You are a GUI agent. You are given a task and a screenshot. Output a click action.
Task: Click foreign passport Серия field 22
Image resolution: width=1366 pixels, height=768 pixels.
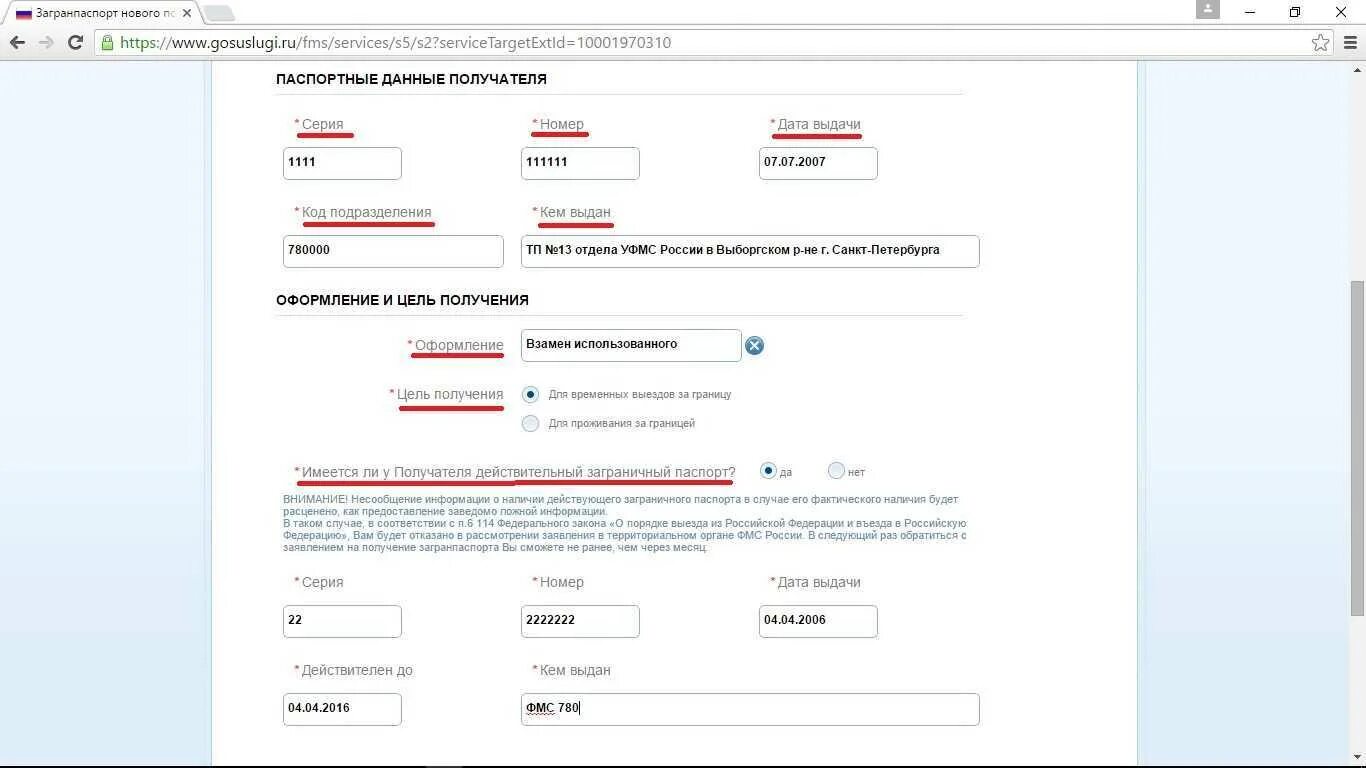click(342, 621)
